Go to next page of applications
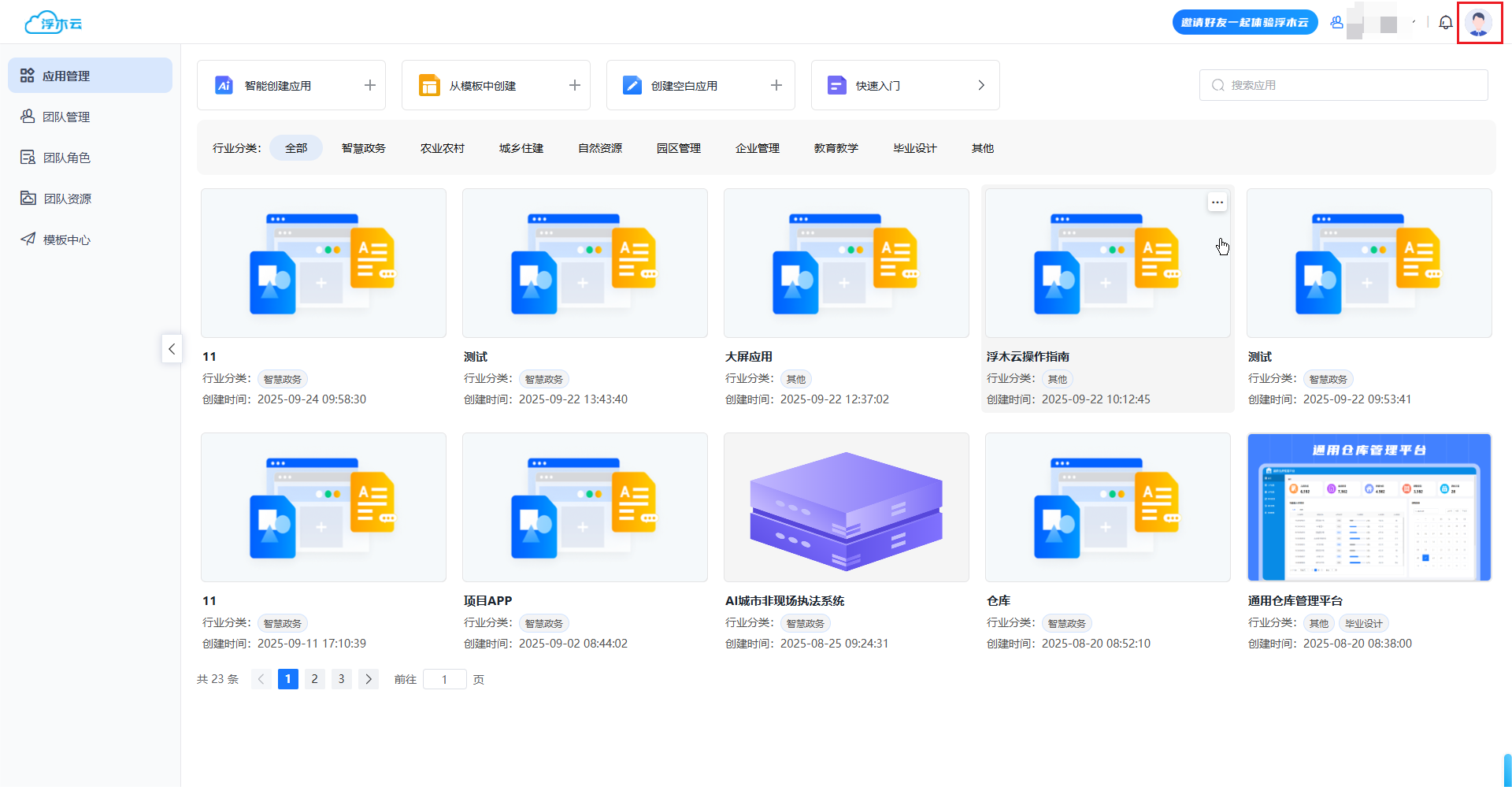The height and width of the screenshot is (787, 1512). click(x=368, y=679)
